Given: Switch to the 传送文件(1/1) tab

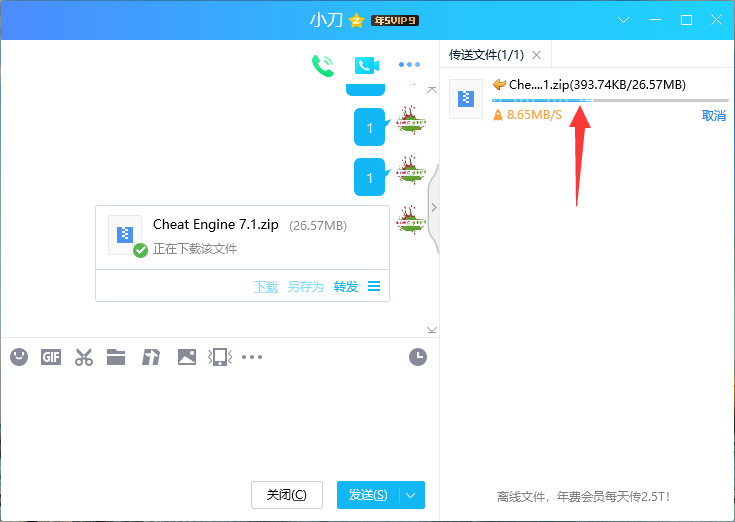Looking at the screenshot, I should 486,55.
